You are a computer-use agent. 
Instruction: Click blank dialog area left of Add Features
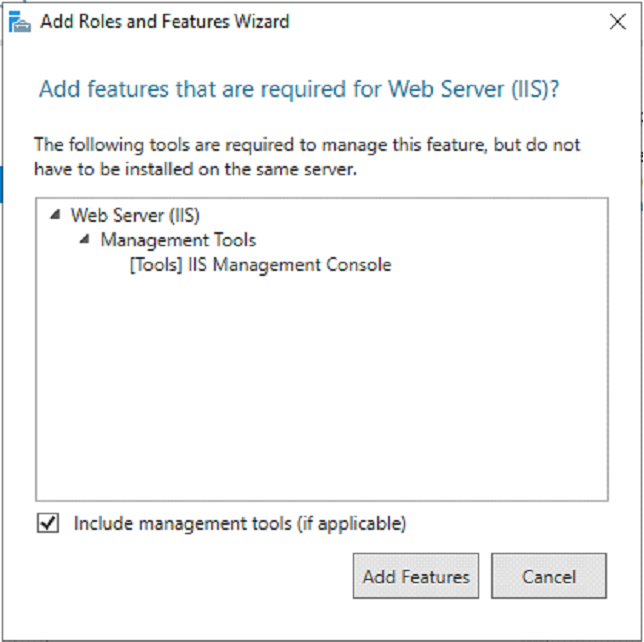point(180,577)
